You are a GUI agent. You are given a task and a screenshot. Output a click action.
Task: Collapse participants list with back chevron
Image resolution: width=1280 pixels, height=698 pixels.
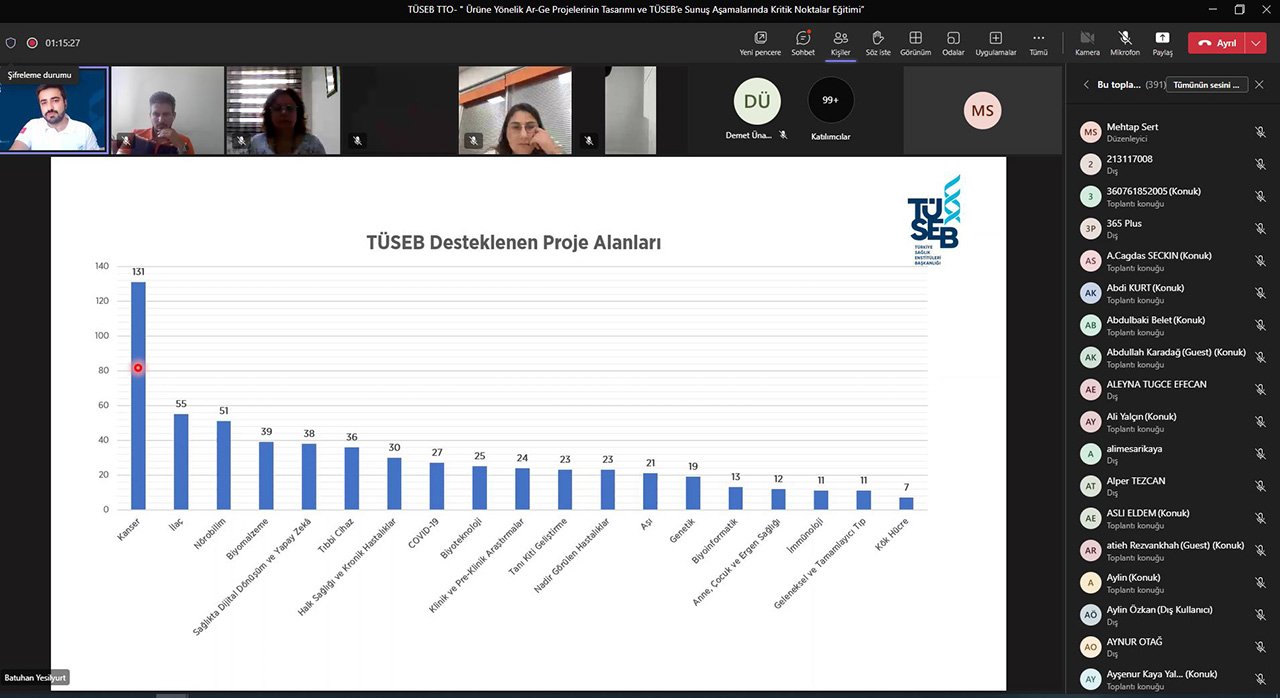pyautogui.click(x=1086, y=85)
